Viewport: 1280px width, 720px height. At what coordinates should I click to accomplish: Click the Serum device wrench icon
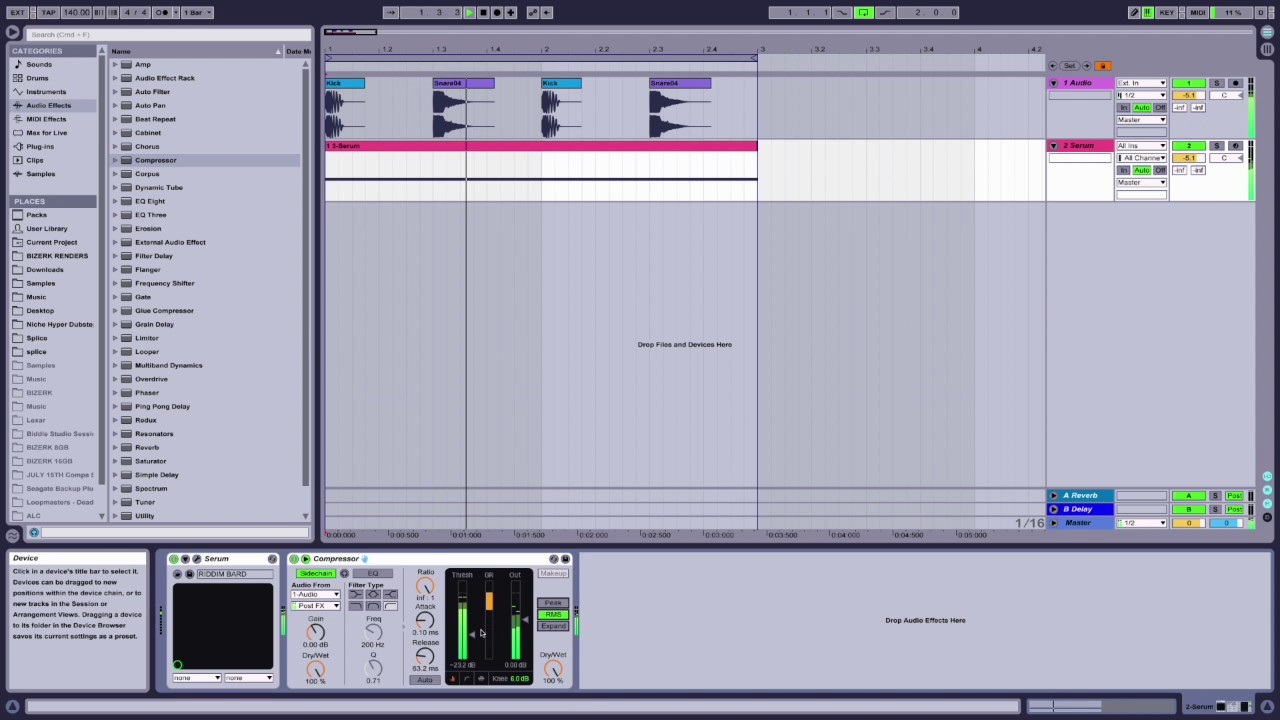coord(197,559)
